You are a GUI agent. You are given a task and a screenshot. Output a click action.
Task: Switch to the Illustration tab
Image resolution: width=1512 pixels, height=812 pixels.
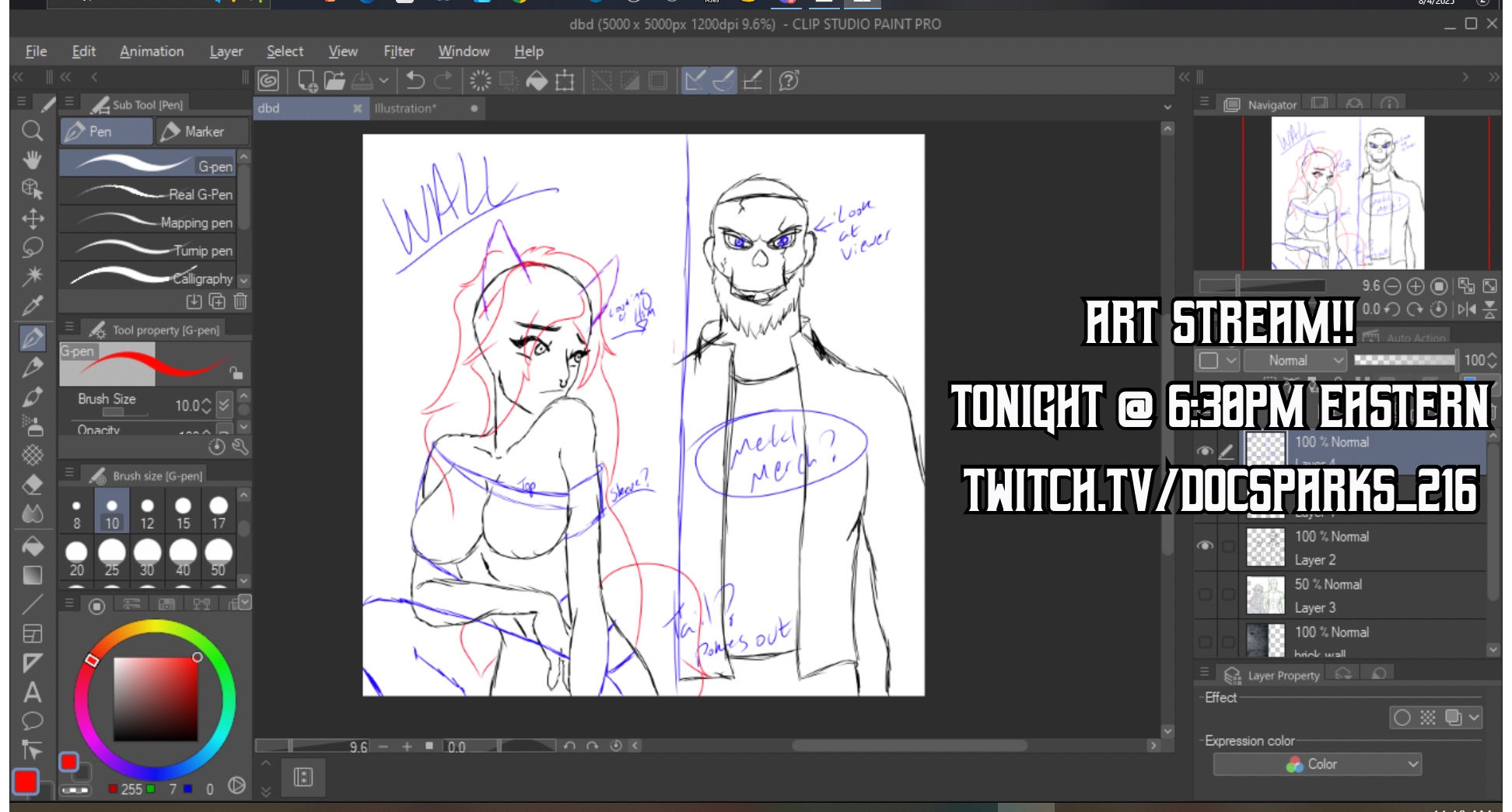tap(405, 109)
